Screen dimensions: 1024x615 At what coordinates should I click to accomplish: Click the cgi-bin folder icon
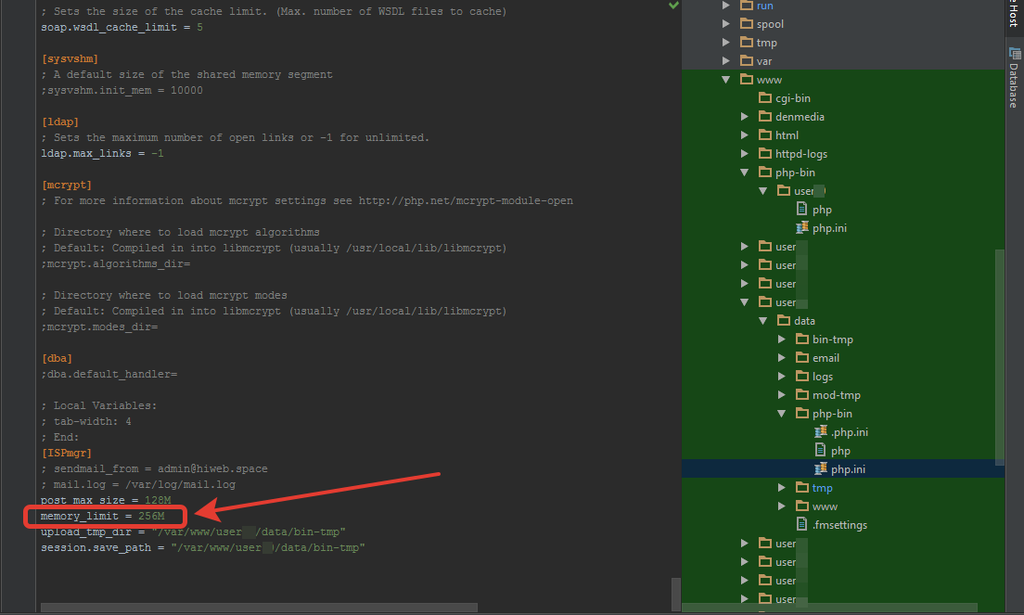point(765,98)
